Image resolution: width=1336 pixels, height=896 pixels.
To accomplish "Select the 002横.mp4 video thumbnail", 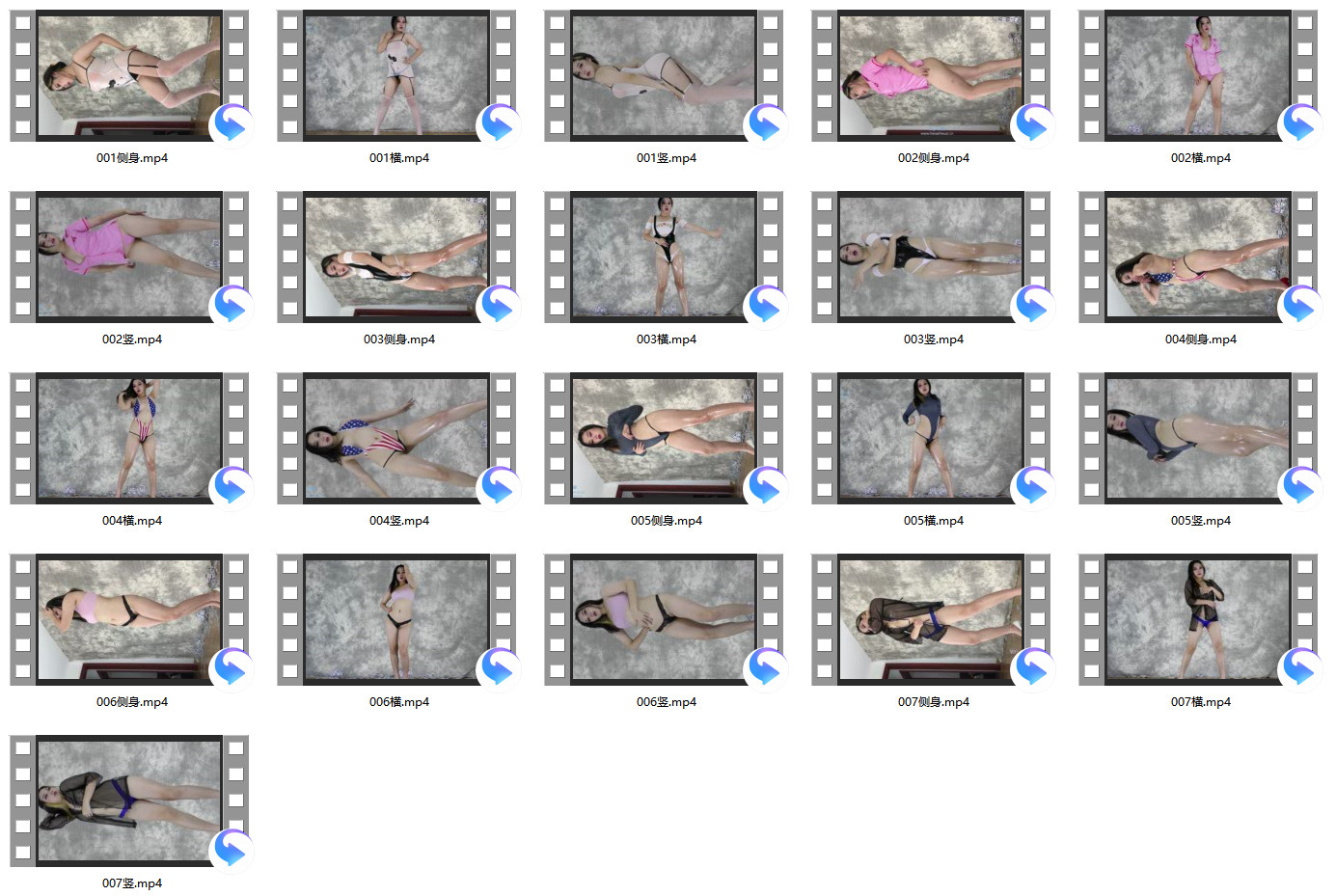I will pyautogui.click(x=1199, y=76).
